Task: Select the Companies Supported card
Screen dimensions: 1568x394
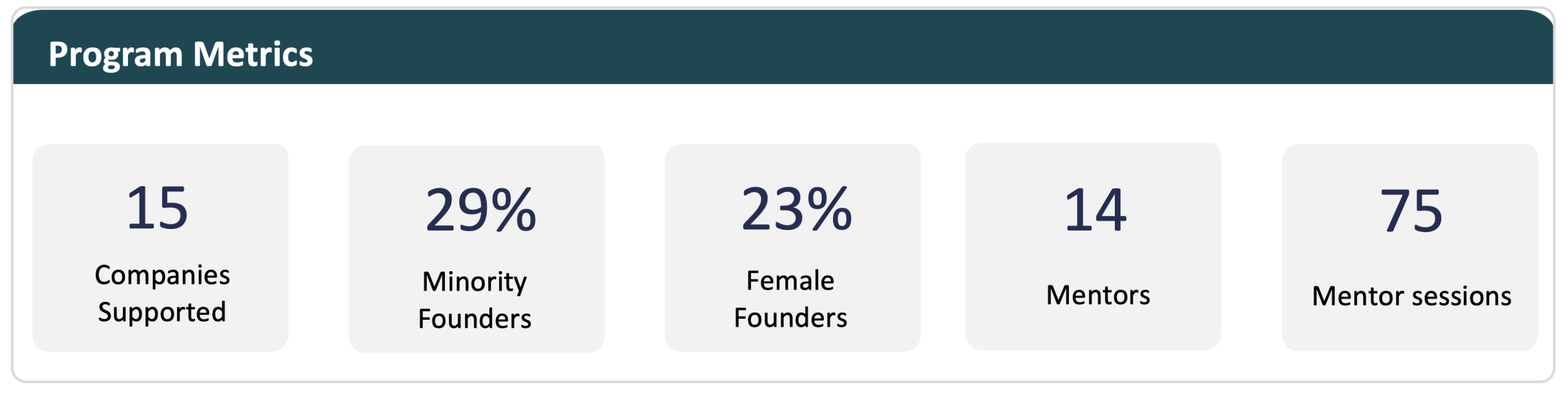Action: (160, 247)
